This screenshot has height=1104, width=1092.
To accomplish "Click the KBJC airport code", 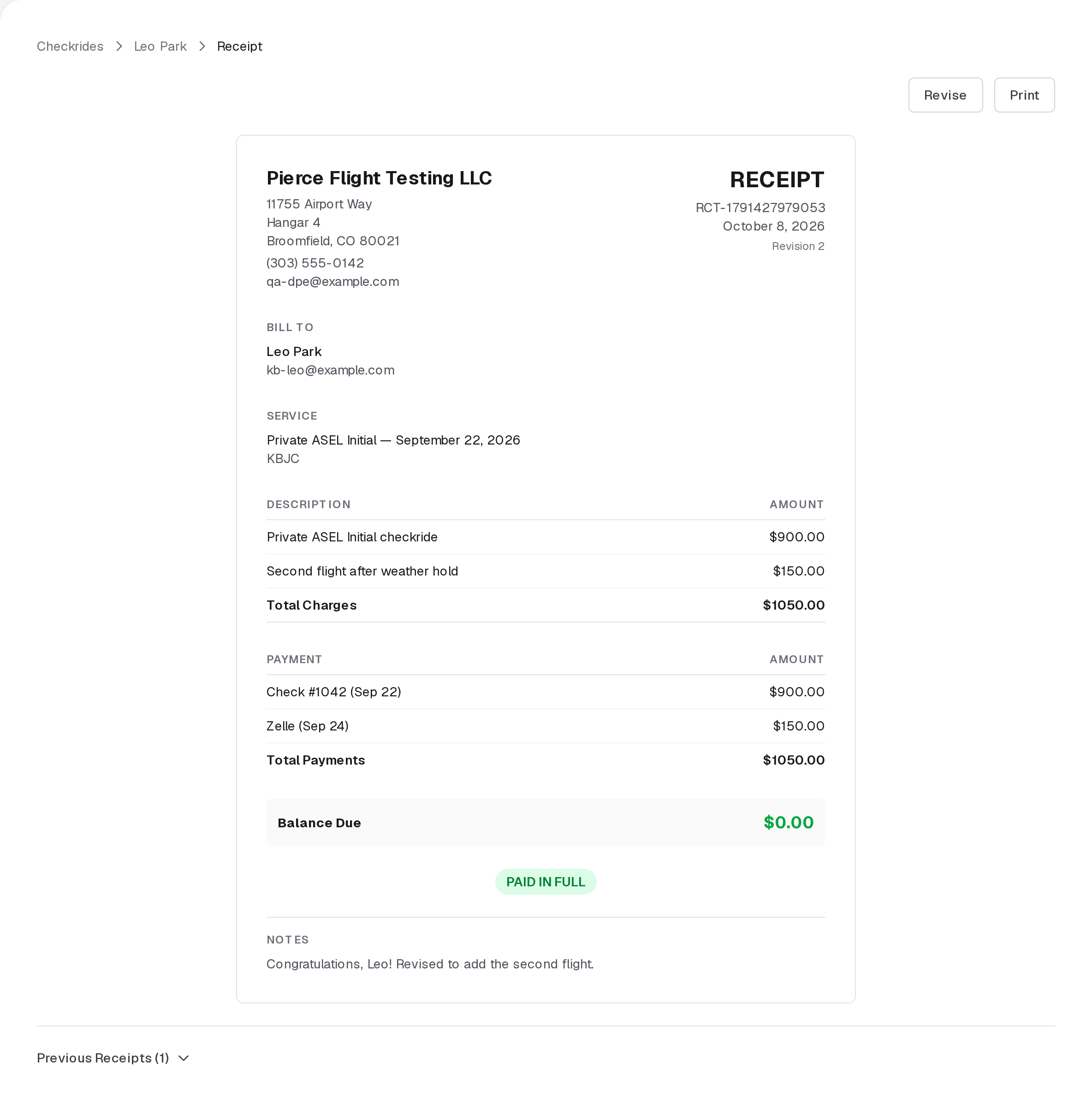I will point(283,459).
